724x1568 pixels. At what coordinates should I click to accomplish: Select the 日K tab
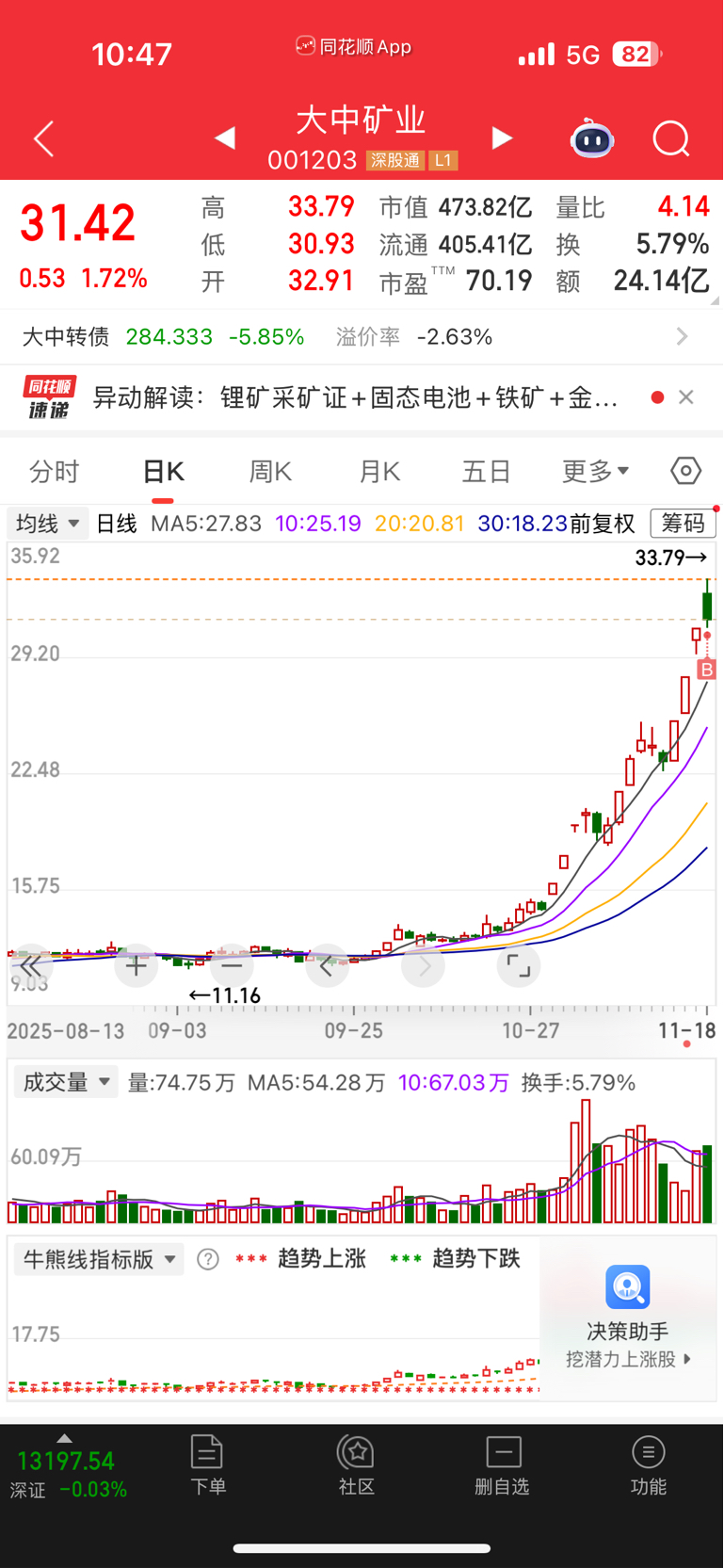tap(164, 471)
